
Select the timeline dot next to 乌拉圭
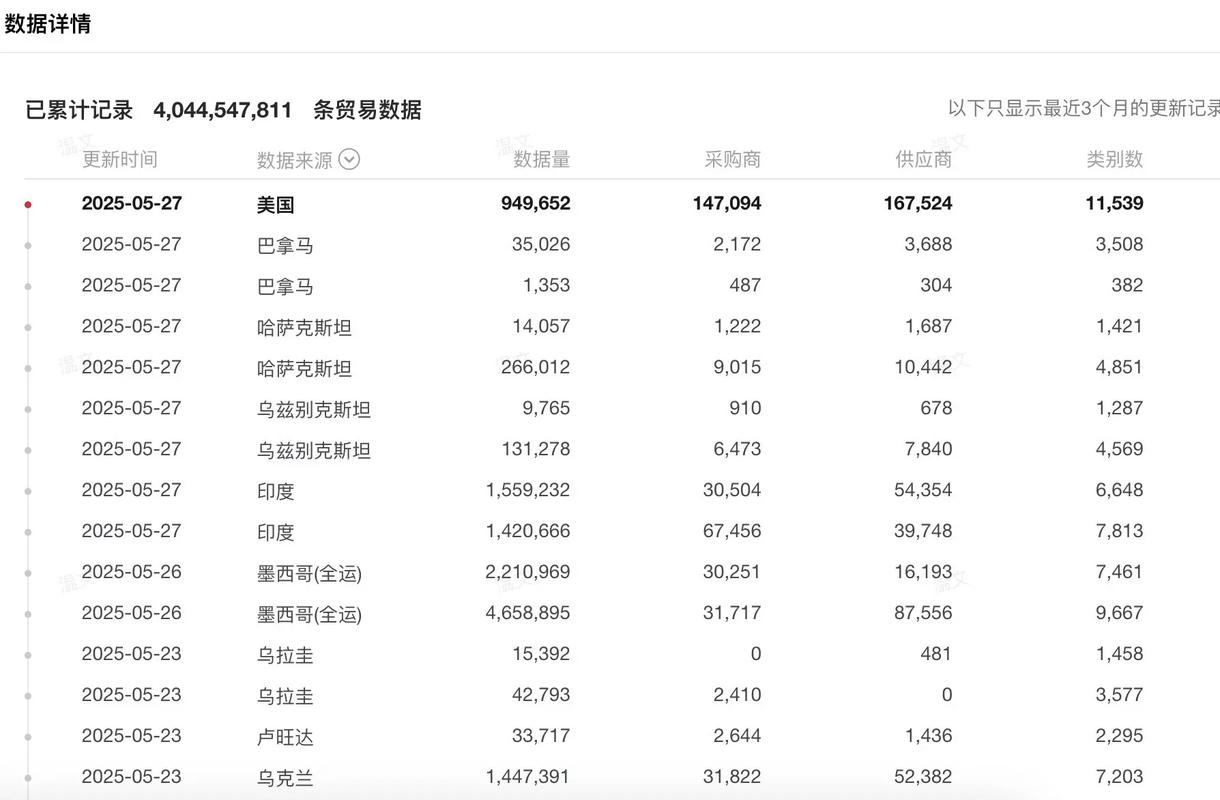[x=28, y=654]
